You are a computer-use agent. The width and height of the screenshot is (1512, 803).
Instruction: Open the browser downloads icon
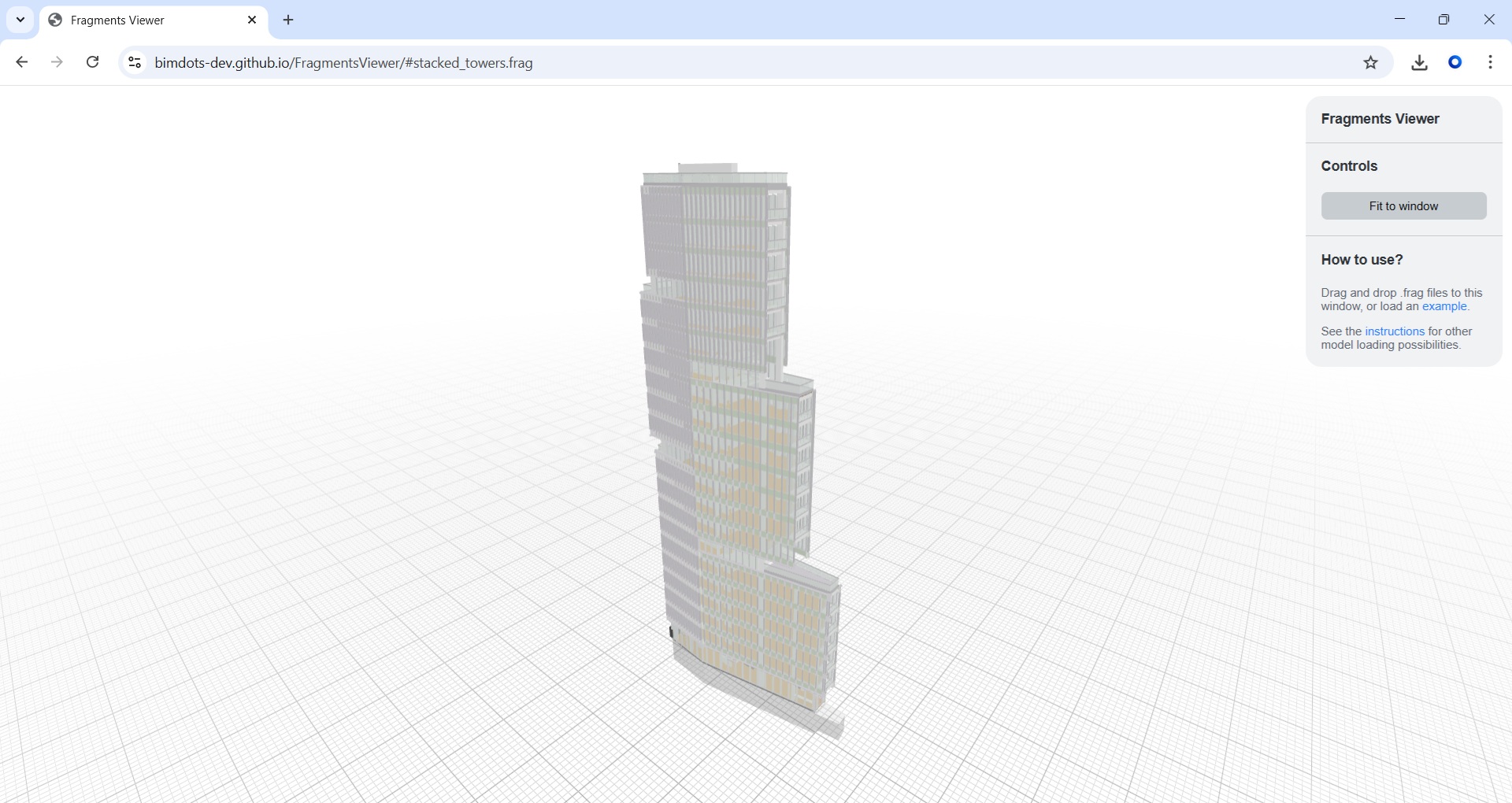point(1419,63)
